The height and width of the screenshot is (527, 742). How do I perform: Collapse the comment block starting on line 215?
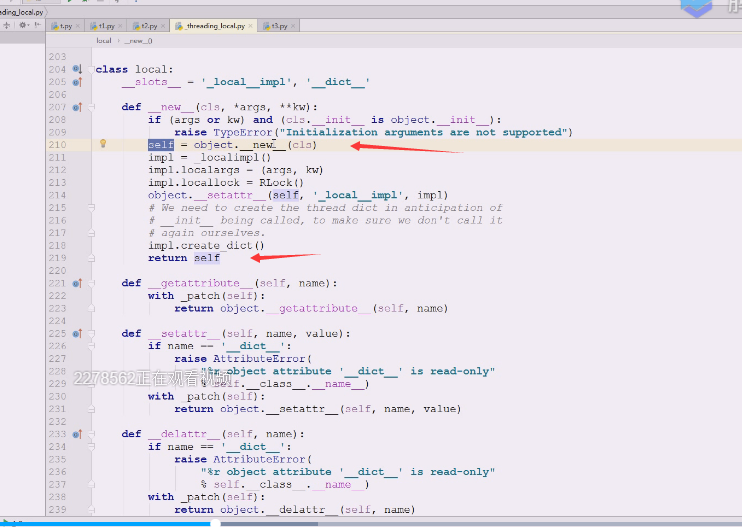(x=91, y=208)
